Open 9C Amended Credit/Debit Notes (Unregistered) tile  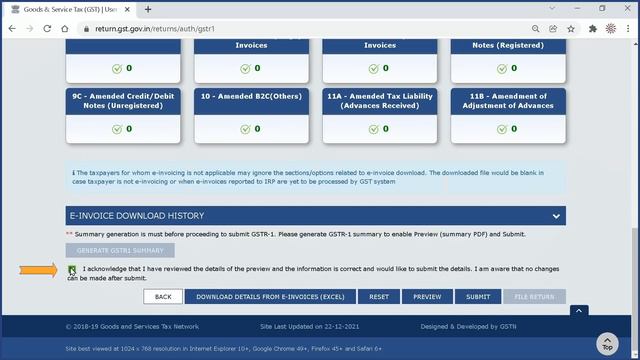coord(123,116)
